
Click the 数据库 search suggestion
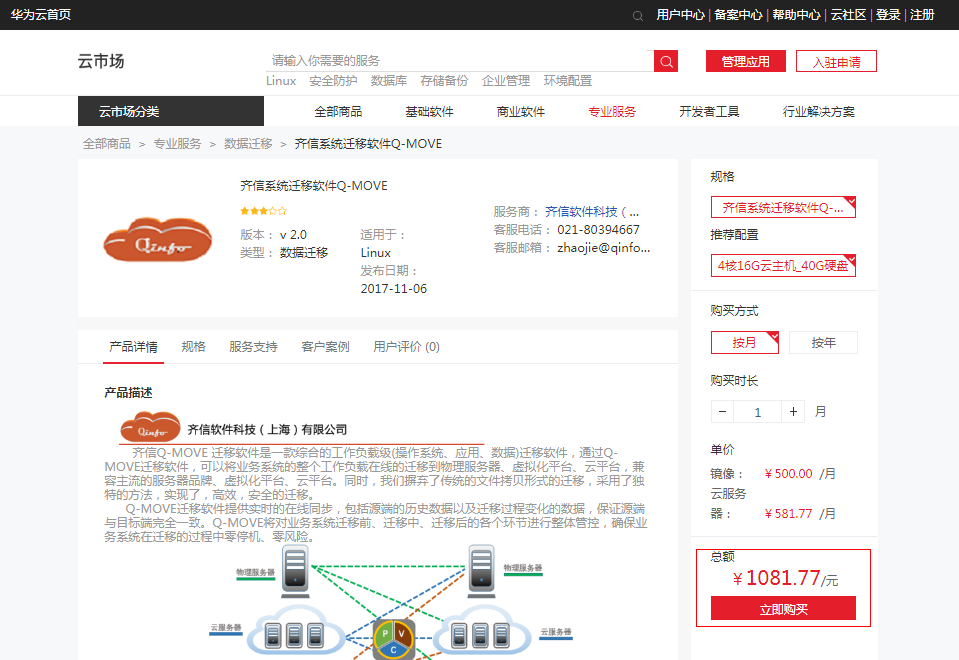[389, 81]
